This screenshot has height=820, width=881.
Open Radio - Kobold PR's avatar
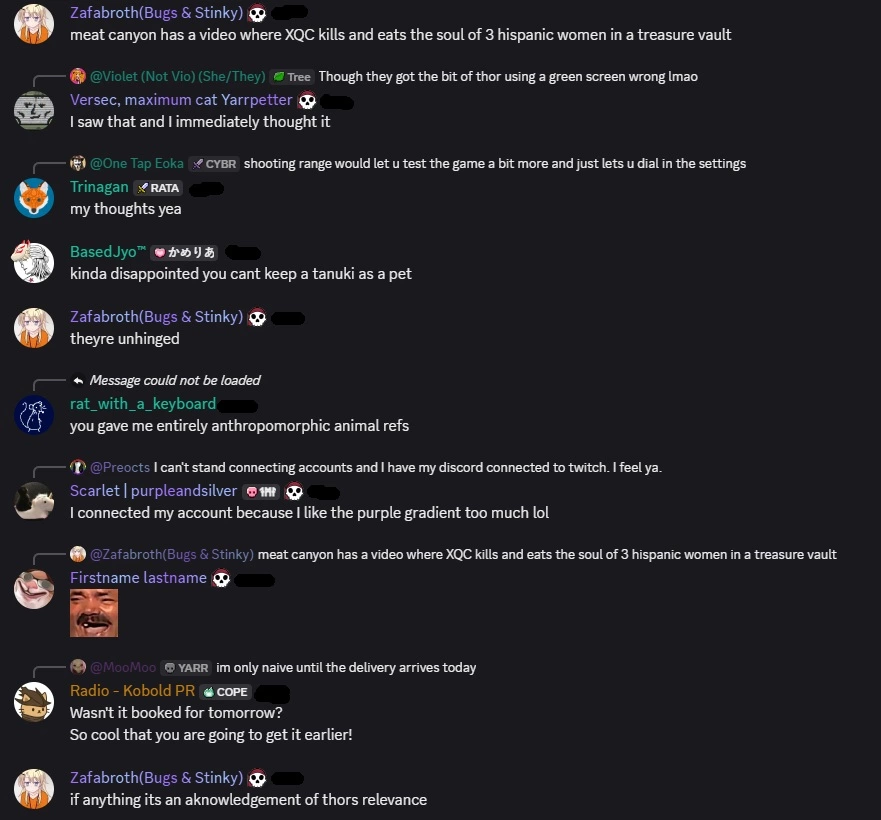[34, 702]
